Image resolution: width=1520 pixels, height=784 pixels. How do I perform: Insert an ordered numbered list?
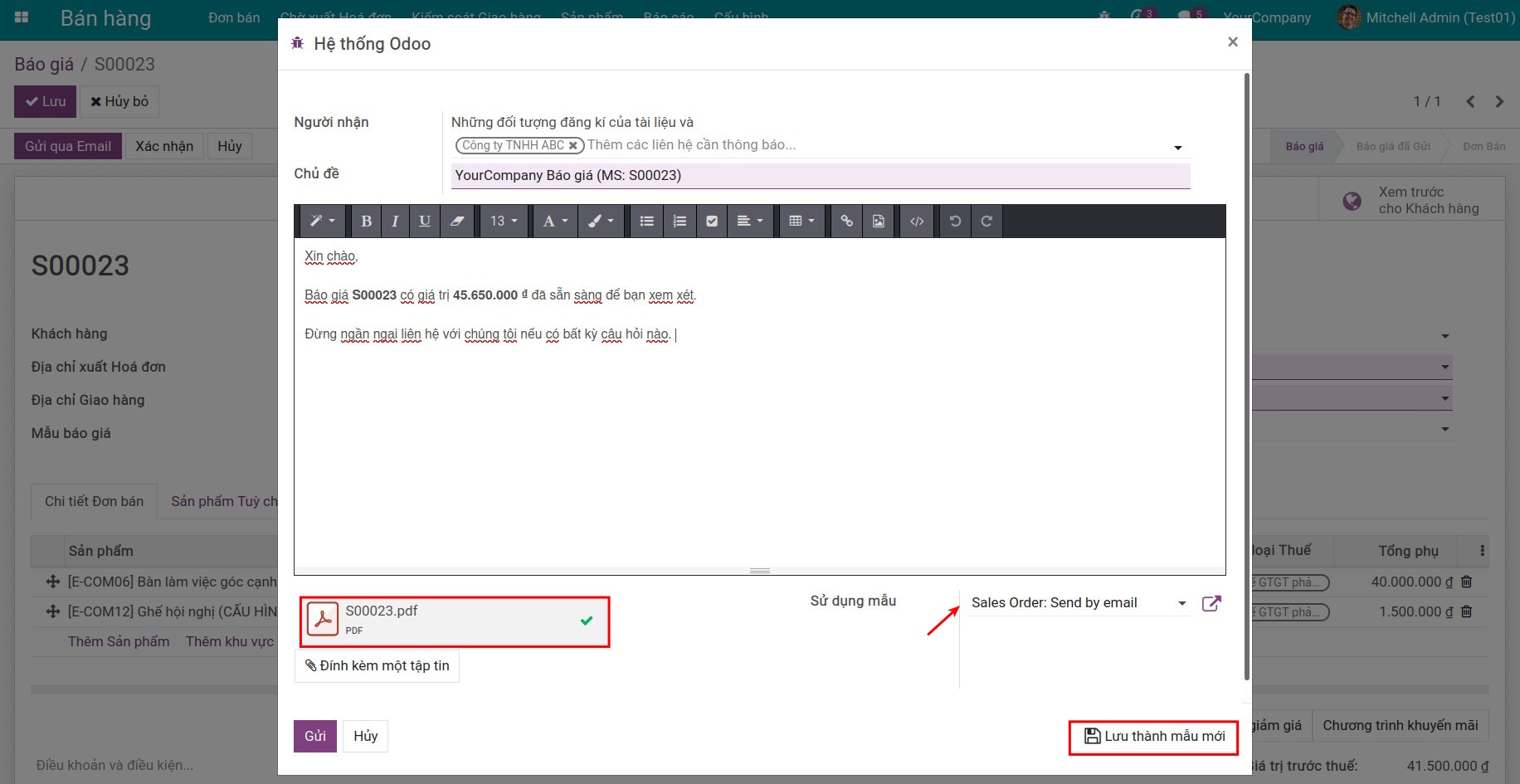click(680, 222)
